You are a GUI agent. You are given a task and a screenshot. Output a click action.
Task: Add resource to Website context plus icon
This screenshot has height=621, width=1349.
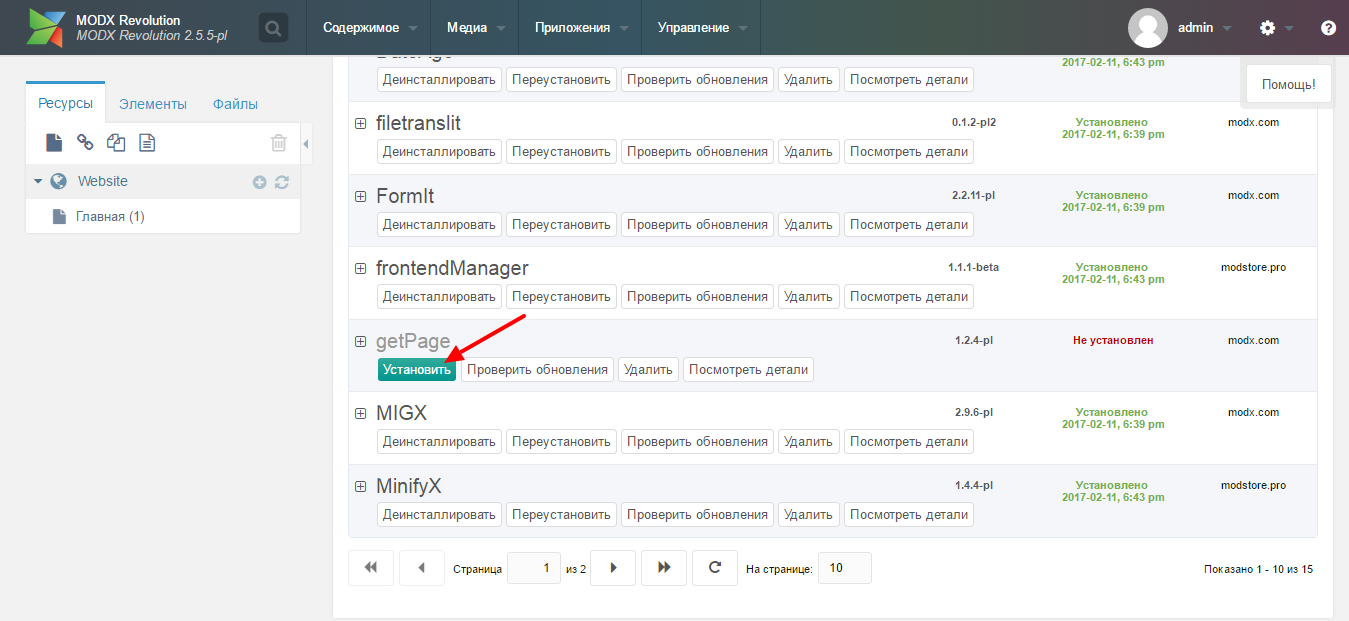260,182
